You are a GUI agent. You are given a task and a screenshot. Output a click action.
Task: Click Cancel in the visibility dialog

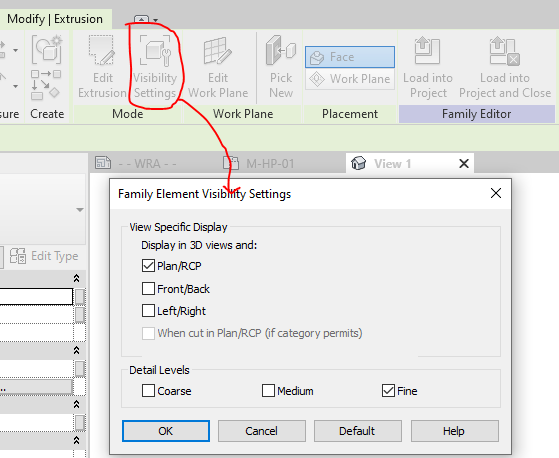(262, 431)
